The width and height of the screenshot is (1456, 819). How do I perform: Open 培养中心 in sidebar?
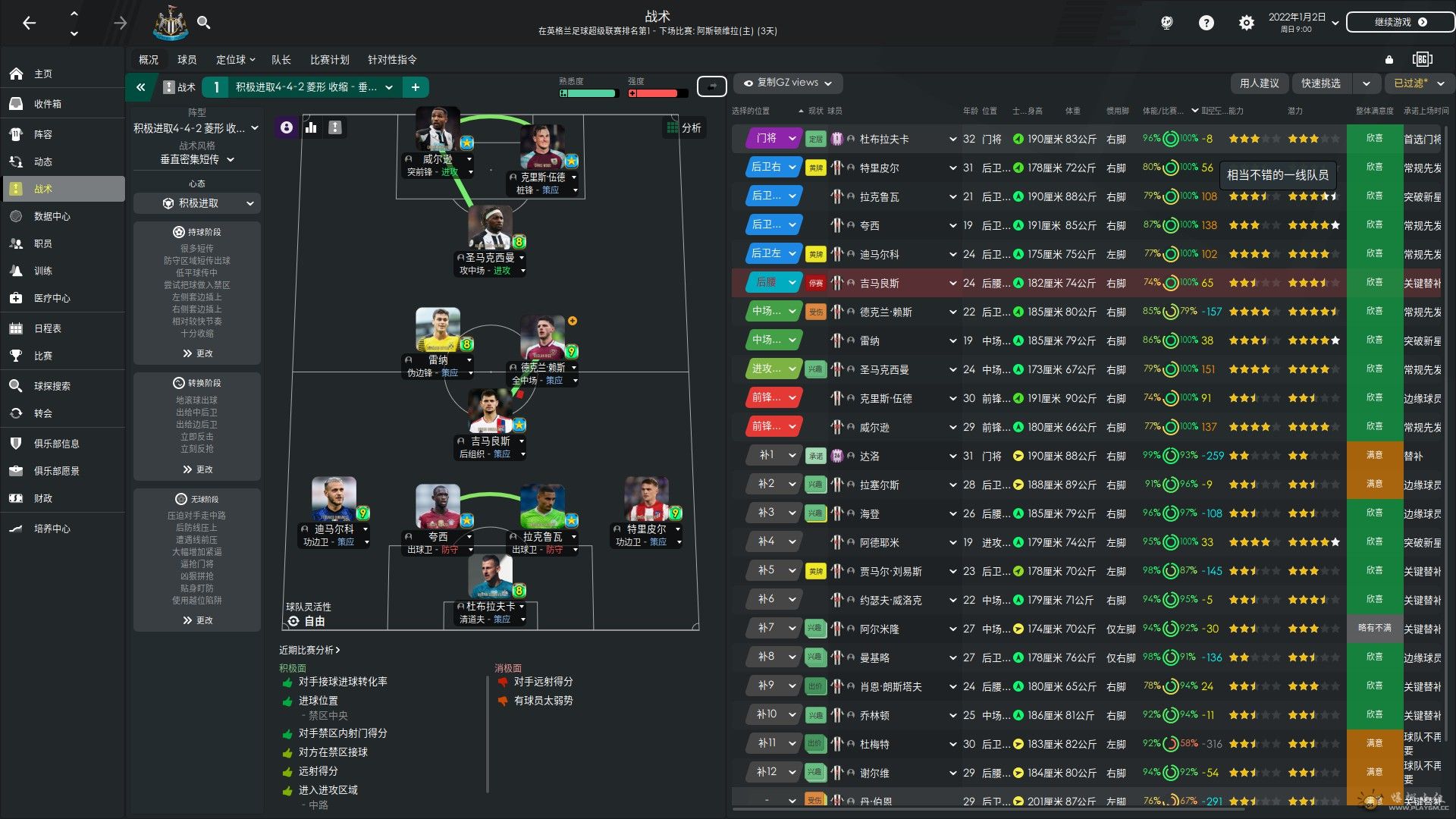coord(64,529)
